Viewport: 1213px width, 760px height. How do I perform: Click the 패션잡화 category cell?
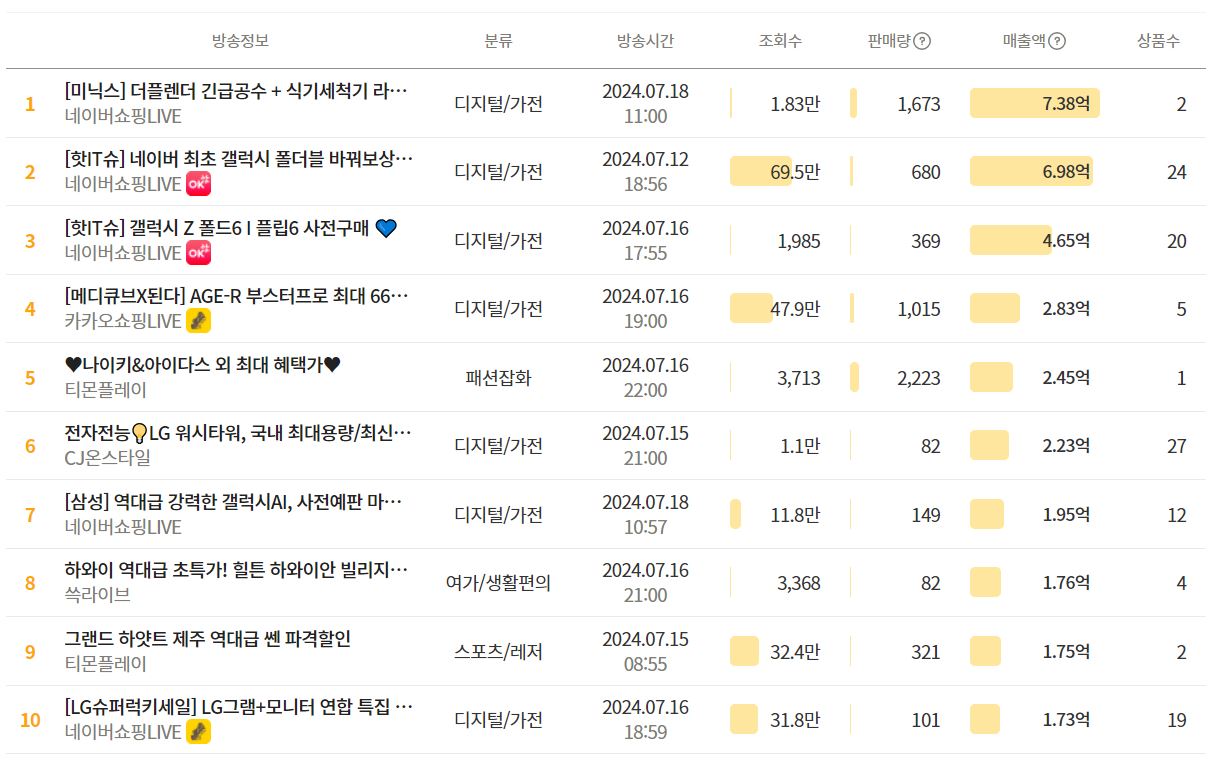coord(498,378)
